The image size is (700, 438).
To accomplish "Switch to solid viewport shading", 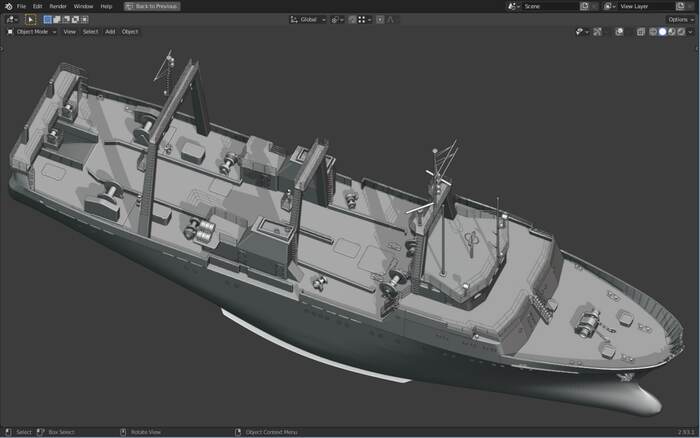I will (x=662, y=32).
